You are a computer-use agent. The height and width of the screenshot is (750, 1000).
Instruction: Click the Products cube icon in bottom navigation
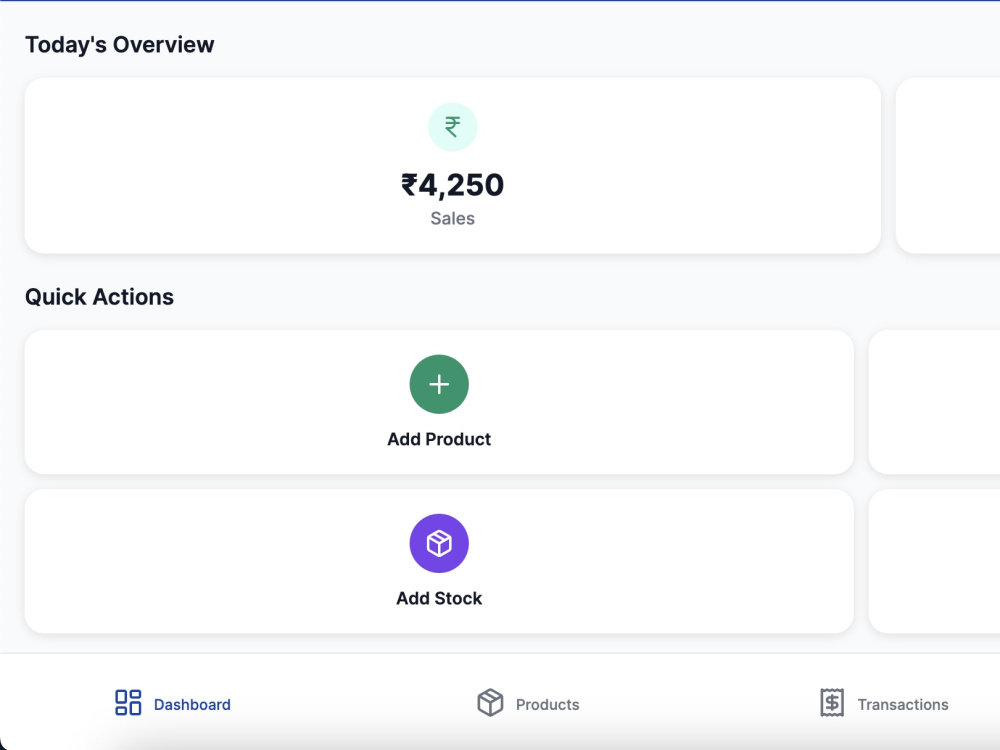pyautogui.click(x=490, y=703)
